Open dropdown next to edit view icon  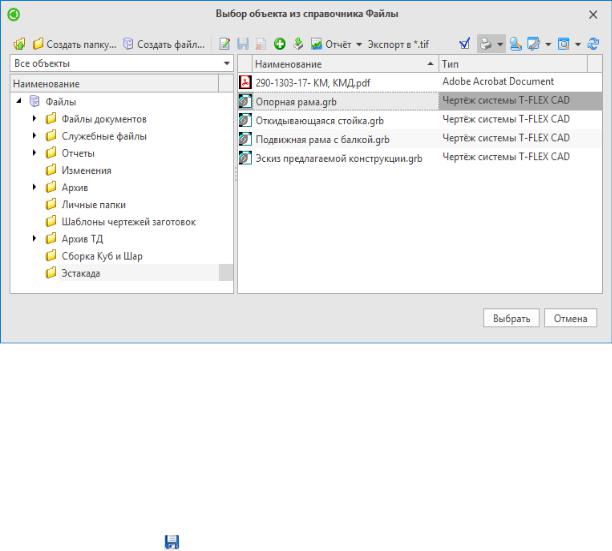(x=548, y=44)
